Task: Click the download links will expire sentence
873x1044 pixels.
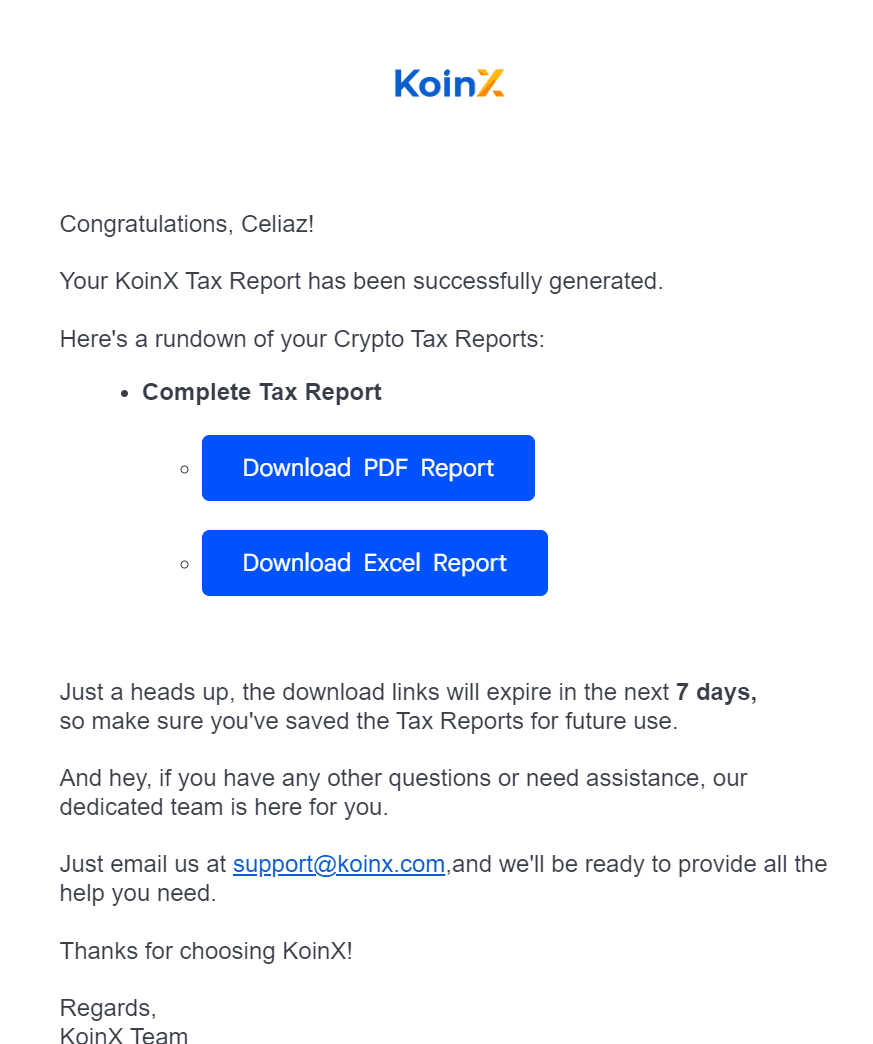Action: [366, 692]
